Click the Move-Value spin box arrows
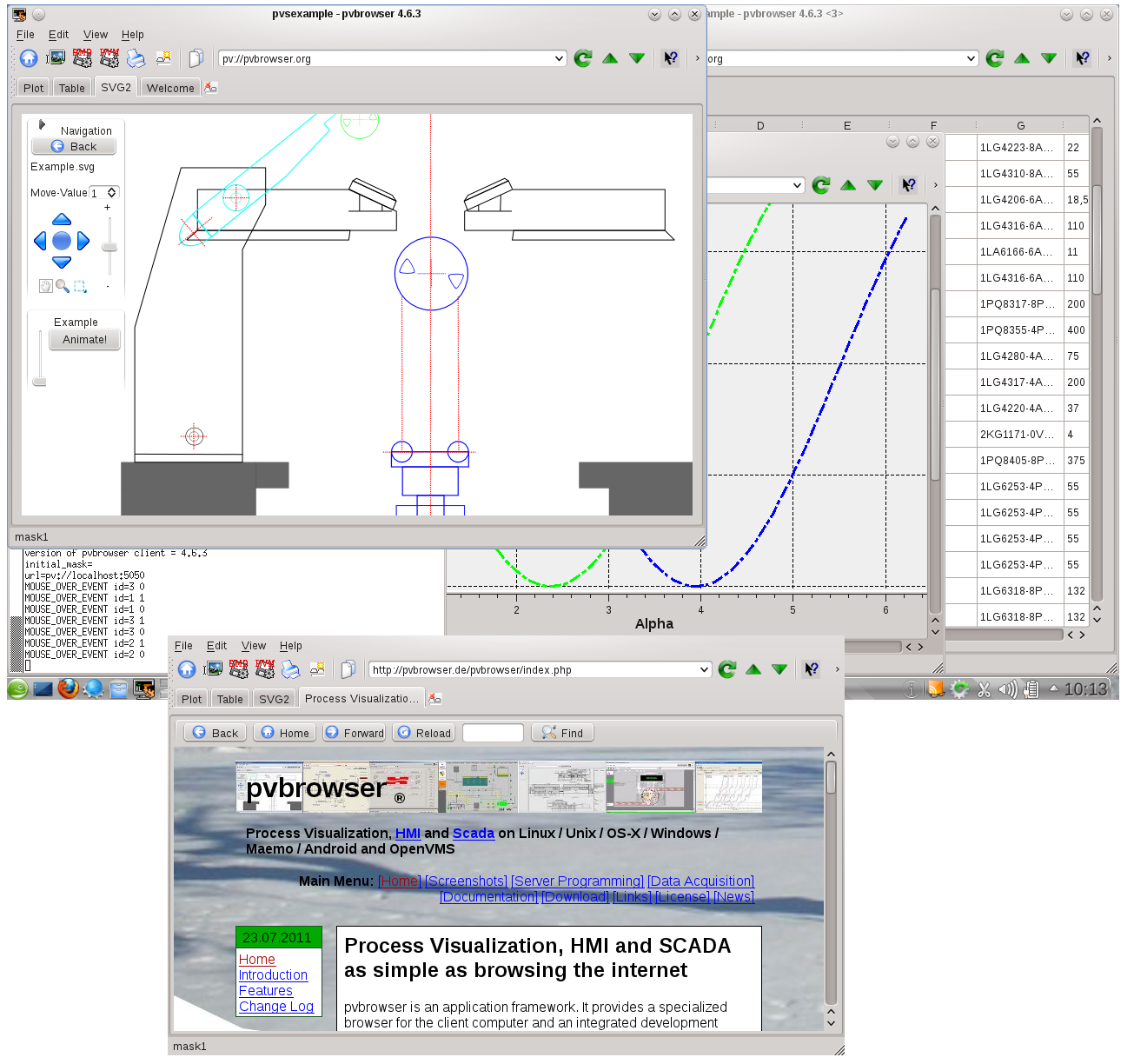This screenshot has height=1064, width=1134. (112, 193)
